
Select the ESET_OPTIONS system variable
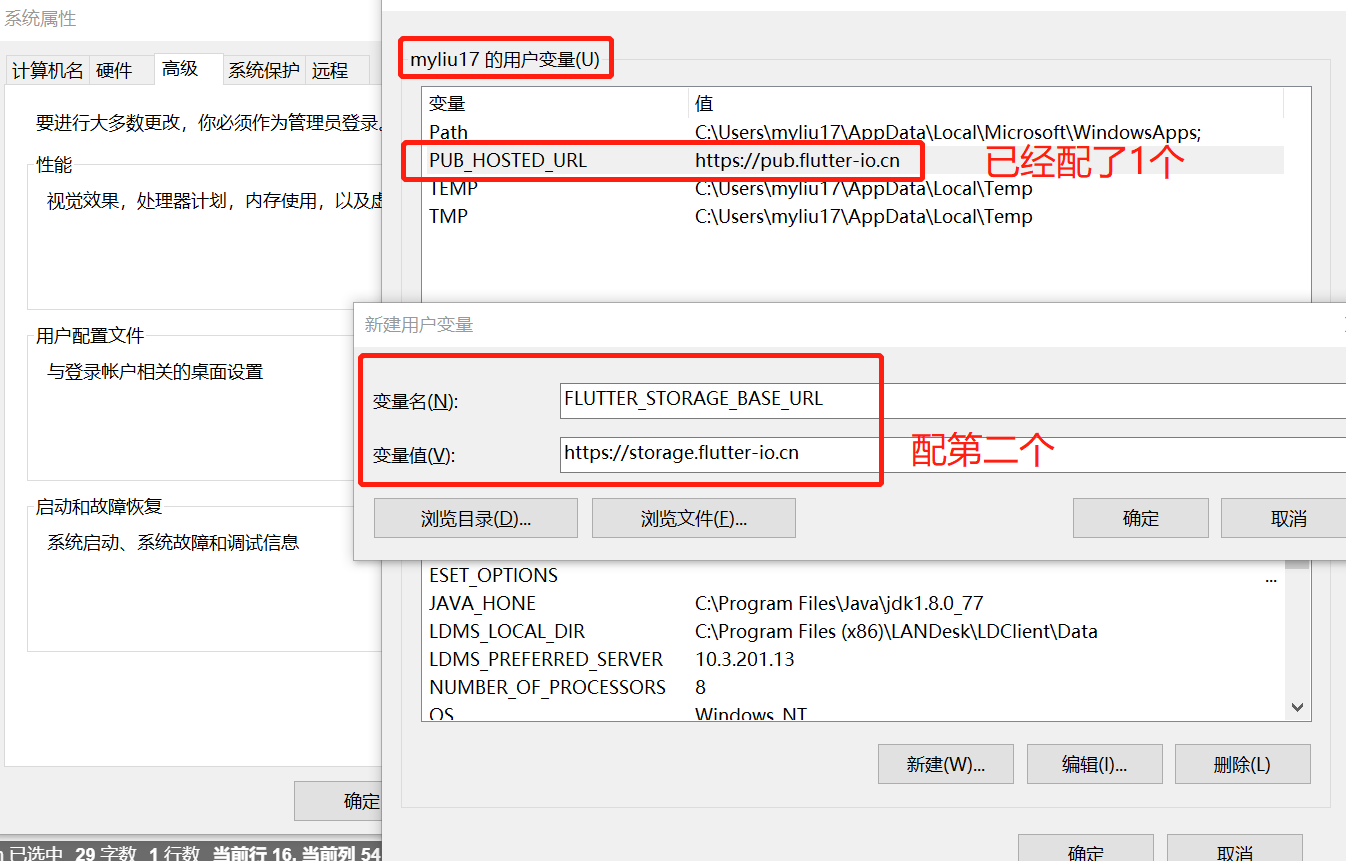[853, 575]
